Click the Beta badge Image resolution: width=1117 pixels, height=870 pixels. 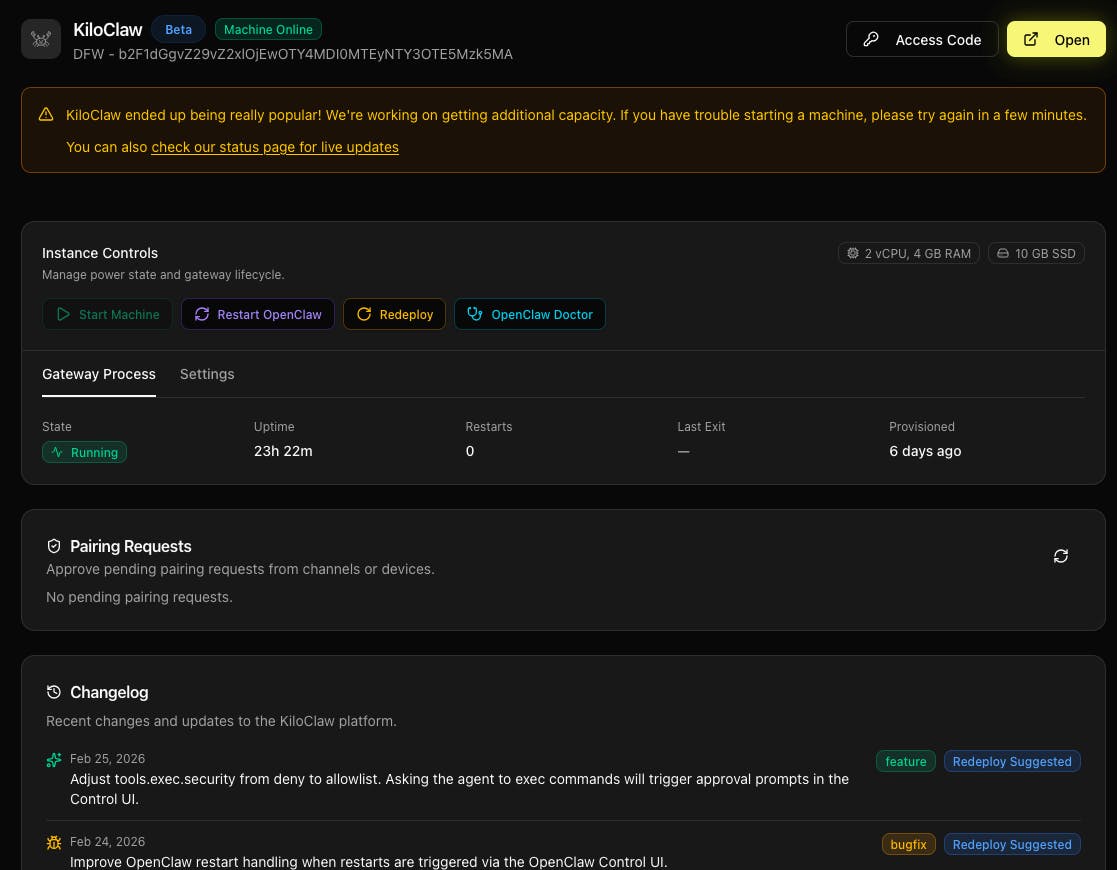(x=178, y=29)
